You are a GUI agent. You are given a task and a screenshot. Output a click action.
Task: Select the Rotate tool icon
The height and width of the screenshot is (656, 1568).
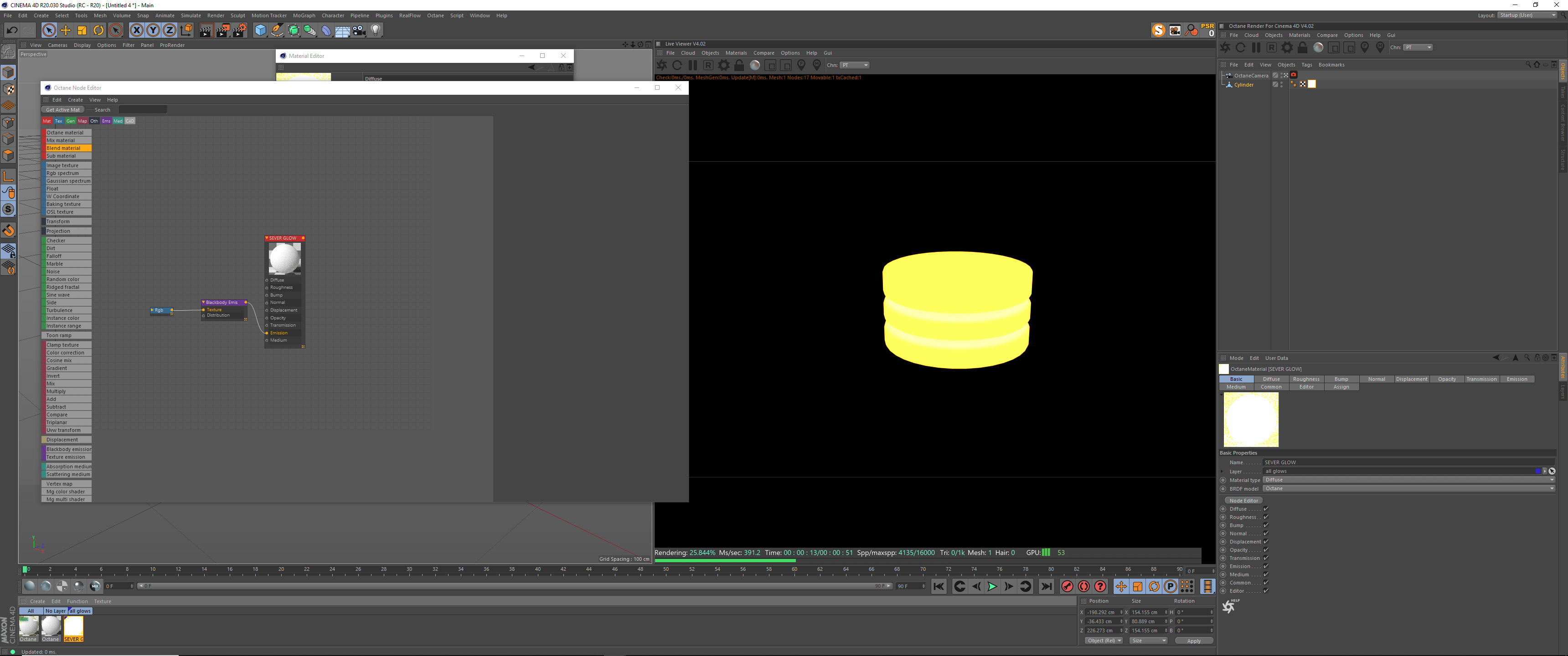98,30
